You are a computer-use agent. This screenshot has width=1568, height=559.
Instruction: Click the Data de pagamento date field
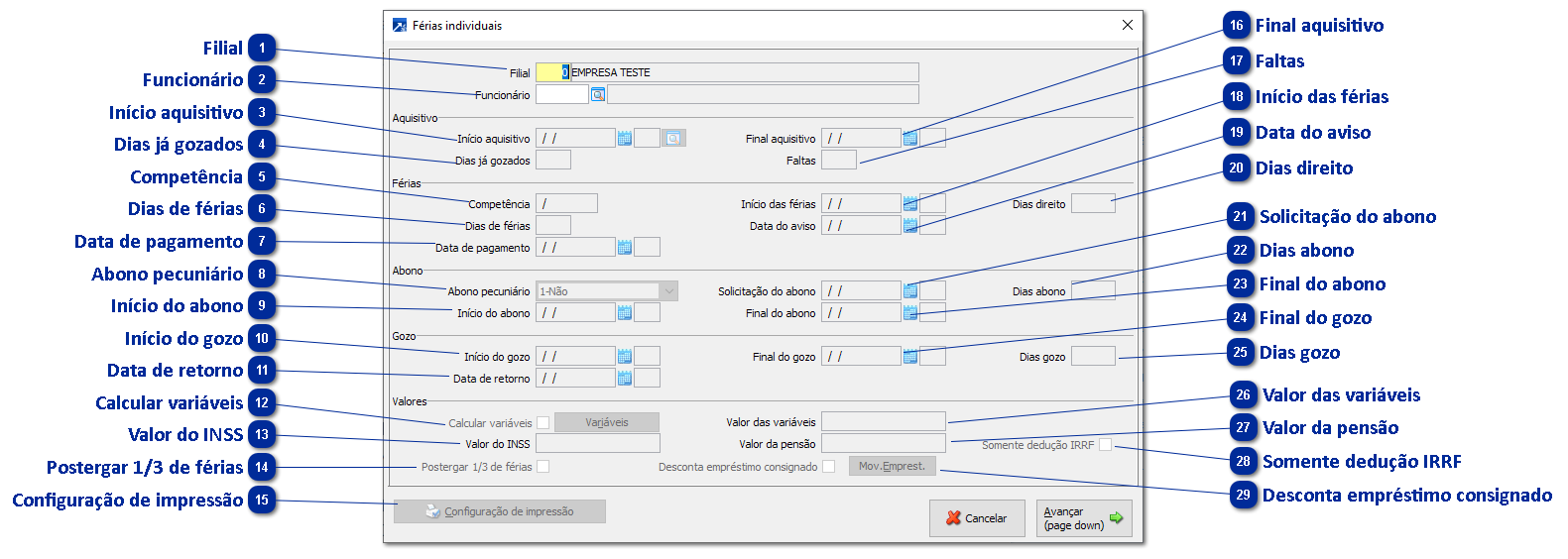[575, 247]
